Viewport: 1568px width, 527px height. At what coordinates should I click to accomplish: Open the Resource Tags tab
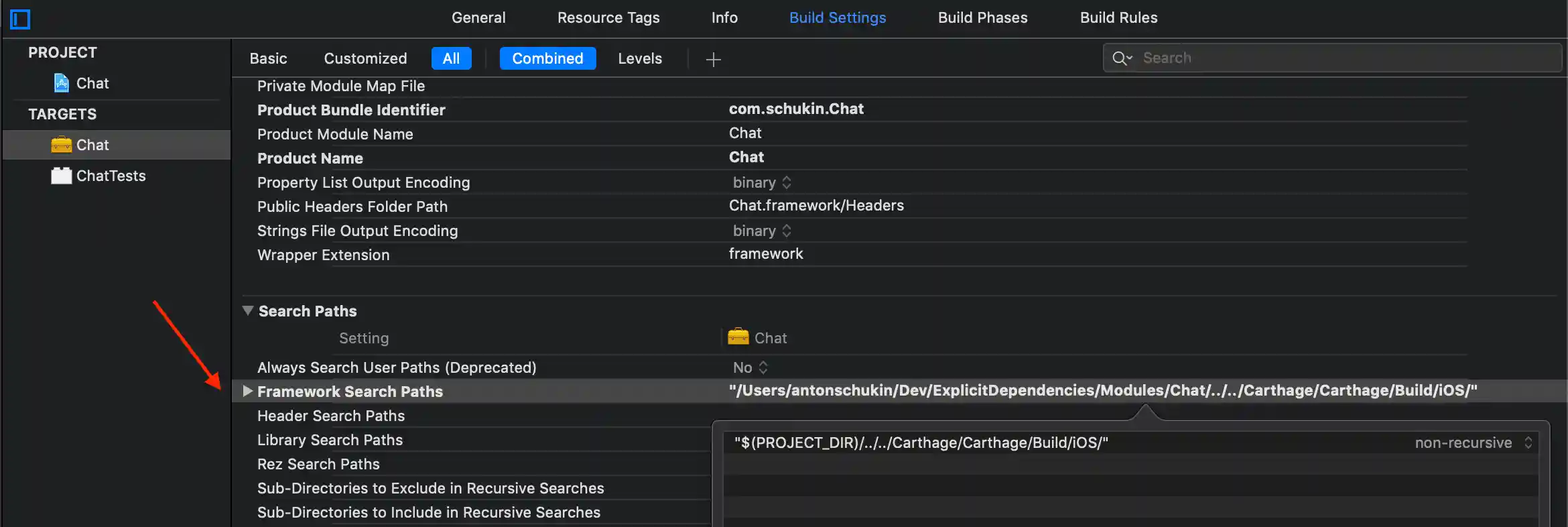pos(608,18)
